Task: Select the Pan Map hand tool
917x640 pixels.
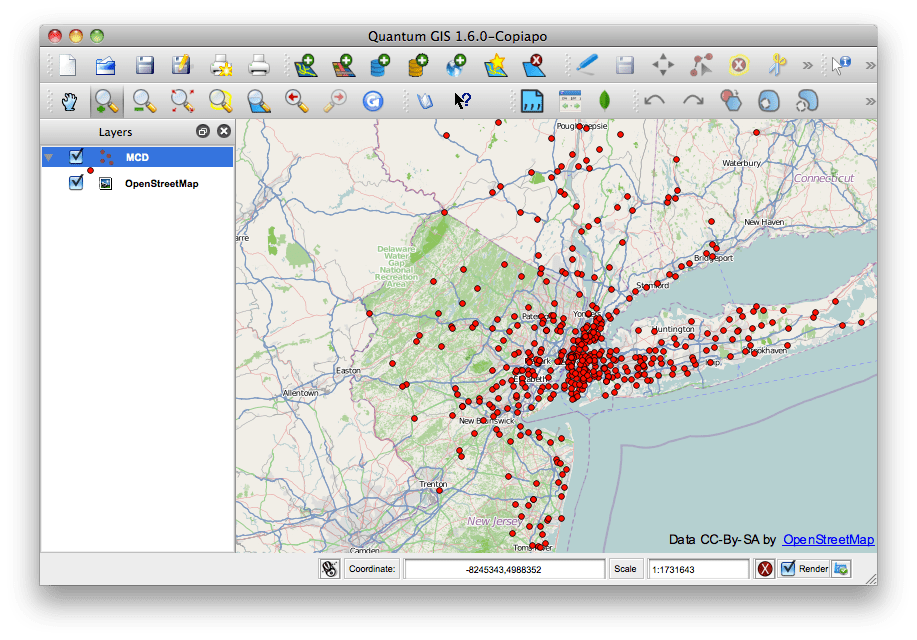Action: tap(69, 101)
